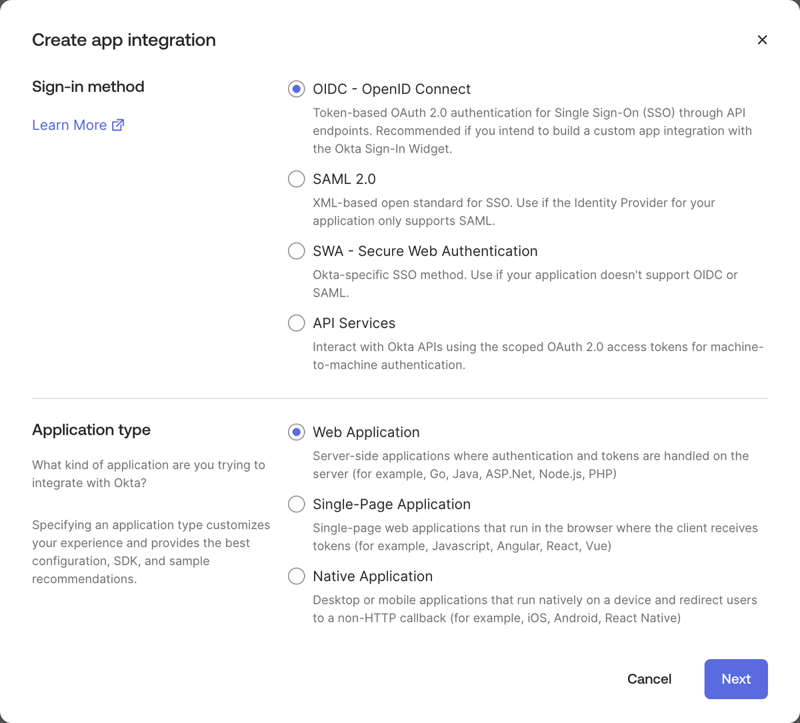
Task: Click the 'Interact with Okta APIs' description
Action: pyautogui.click(x=538, y=356)
